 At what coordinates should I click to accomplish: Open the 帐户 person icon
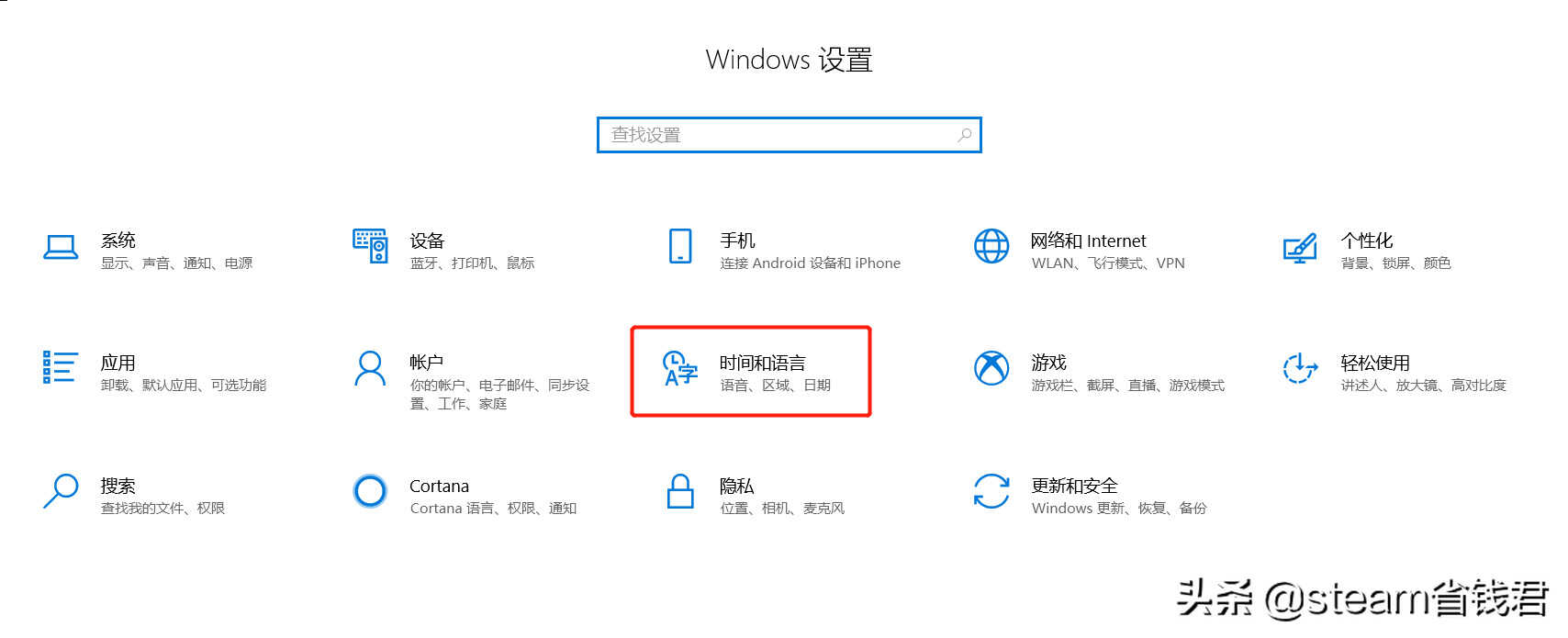pos(370,368)
